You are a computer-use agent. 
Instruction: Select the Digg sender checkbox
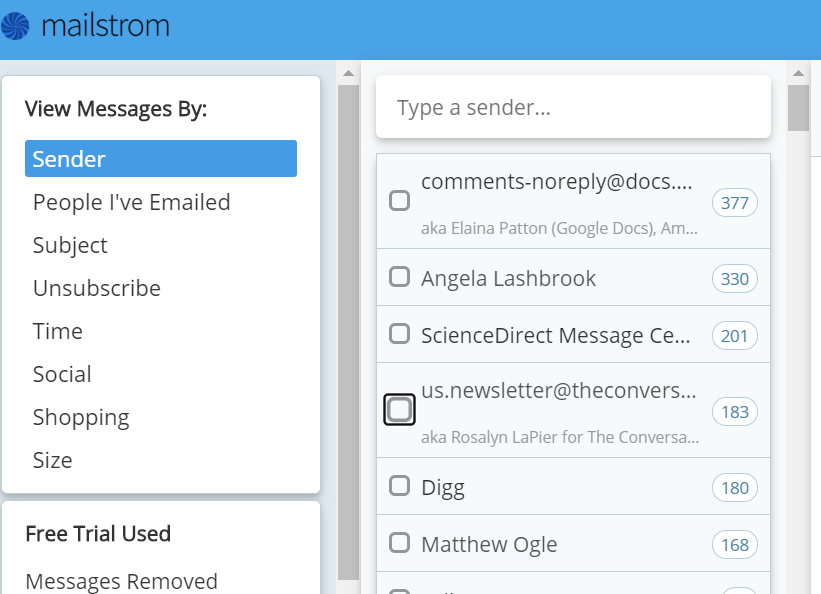[x=400, y=486]
